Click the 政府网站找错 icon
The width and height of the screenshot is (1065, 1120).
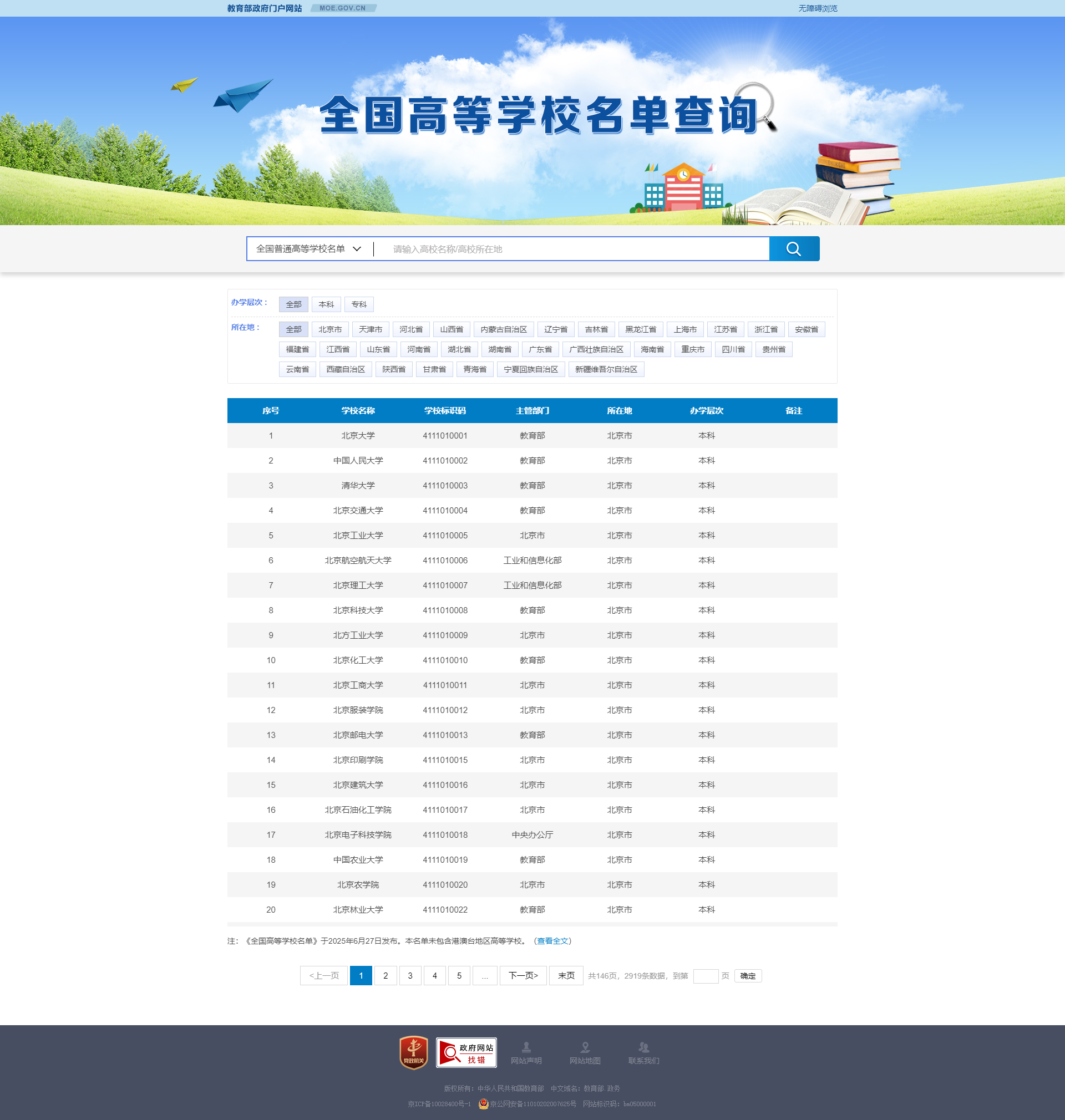click(466, 1052)
